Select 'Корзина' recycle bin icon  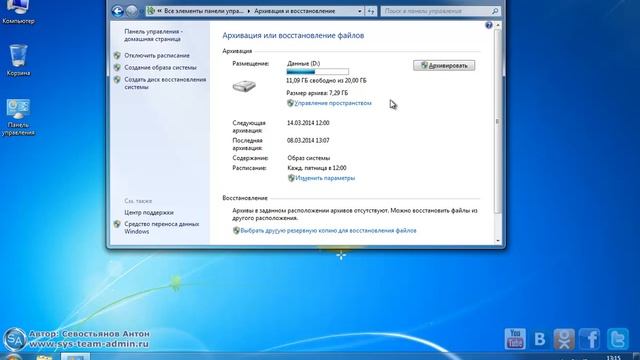(x=18, y=60)
